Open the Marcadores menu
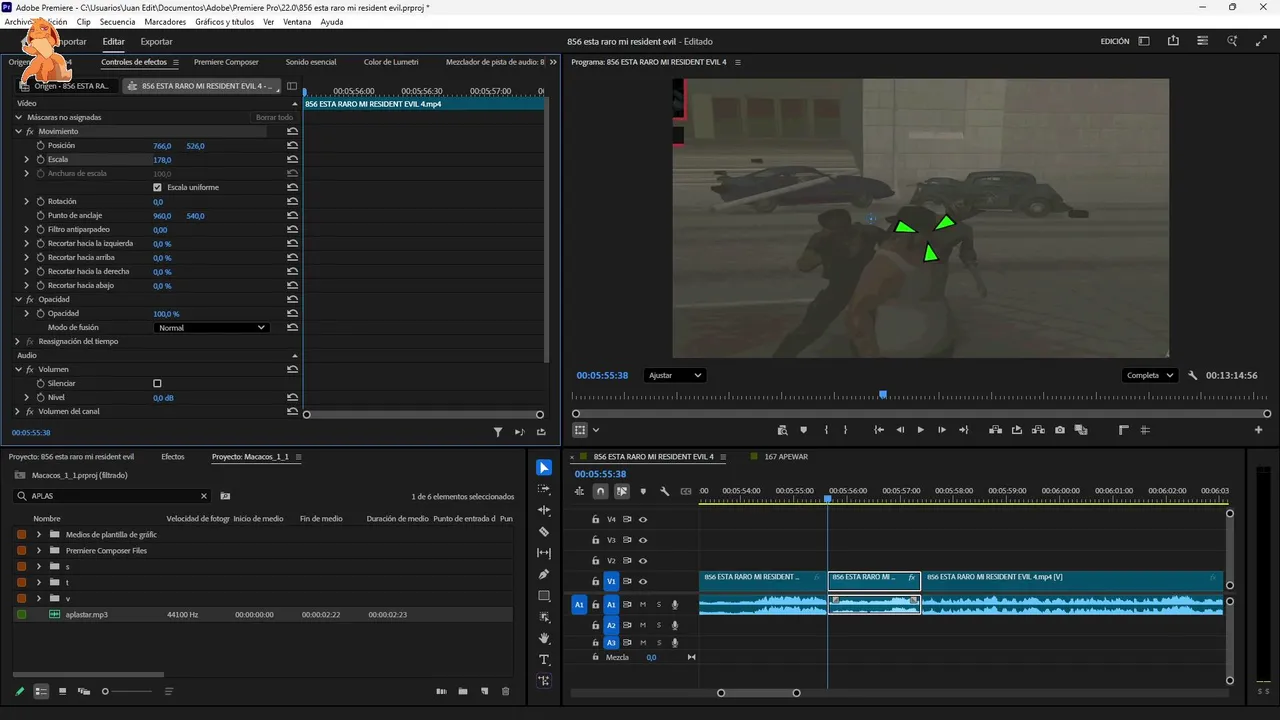 tap(165, 22)
